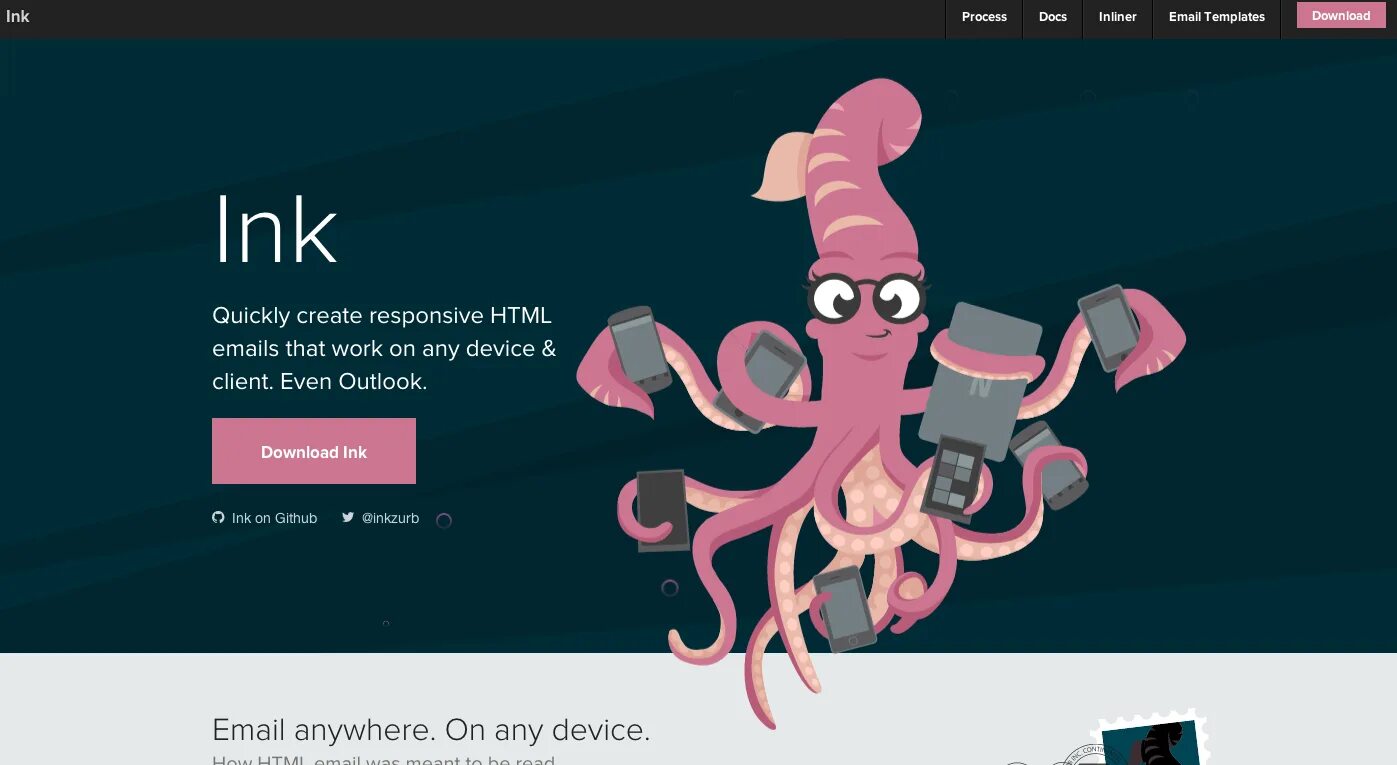The height and width of the screenshot is (765, 1397).
Task: Click the Ink logo in the top bar
Action: [18, 16]
